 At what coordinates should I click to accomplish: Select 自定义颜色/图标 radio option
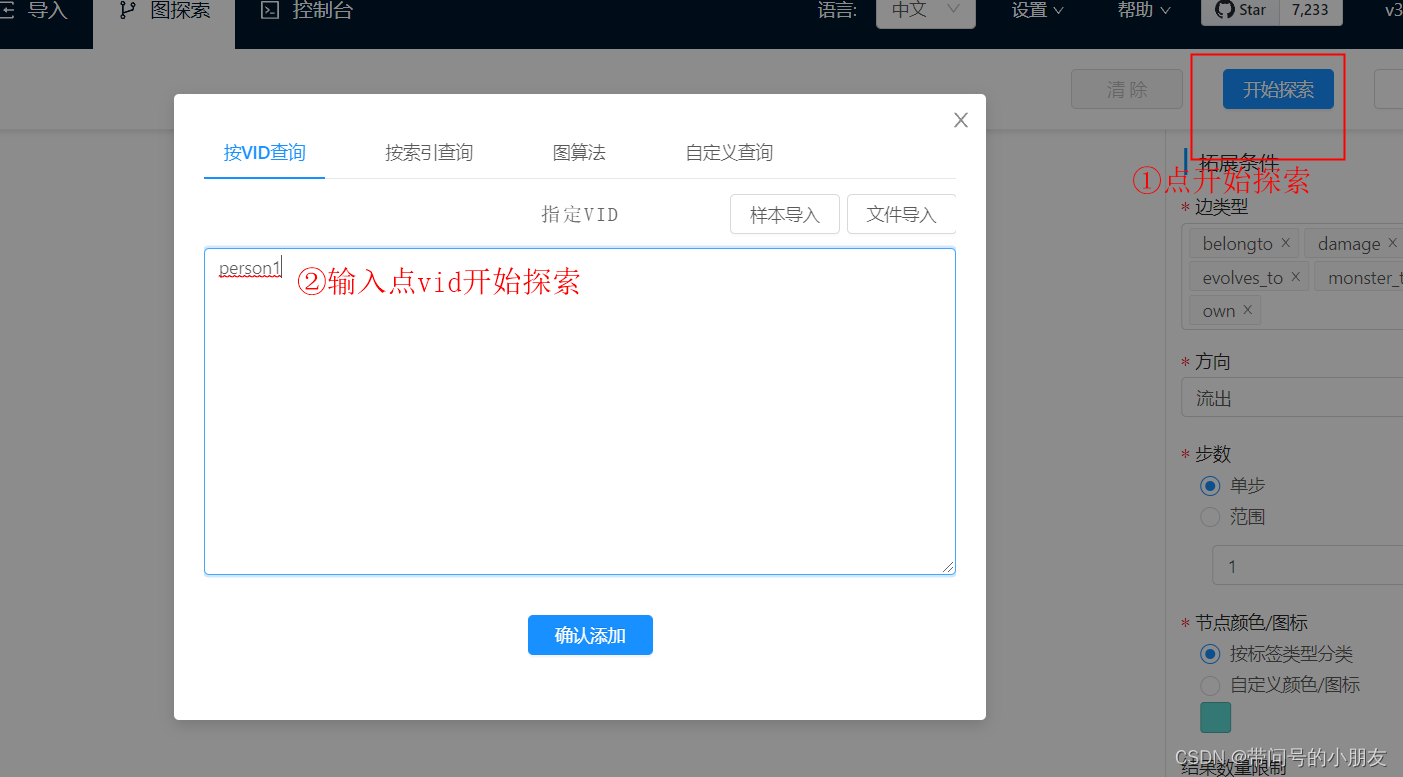1210,685
